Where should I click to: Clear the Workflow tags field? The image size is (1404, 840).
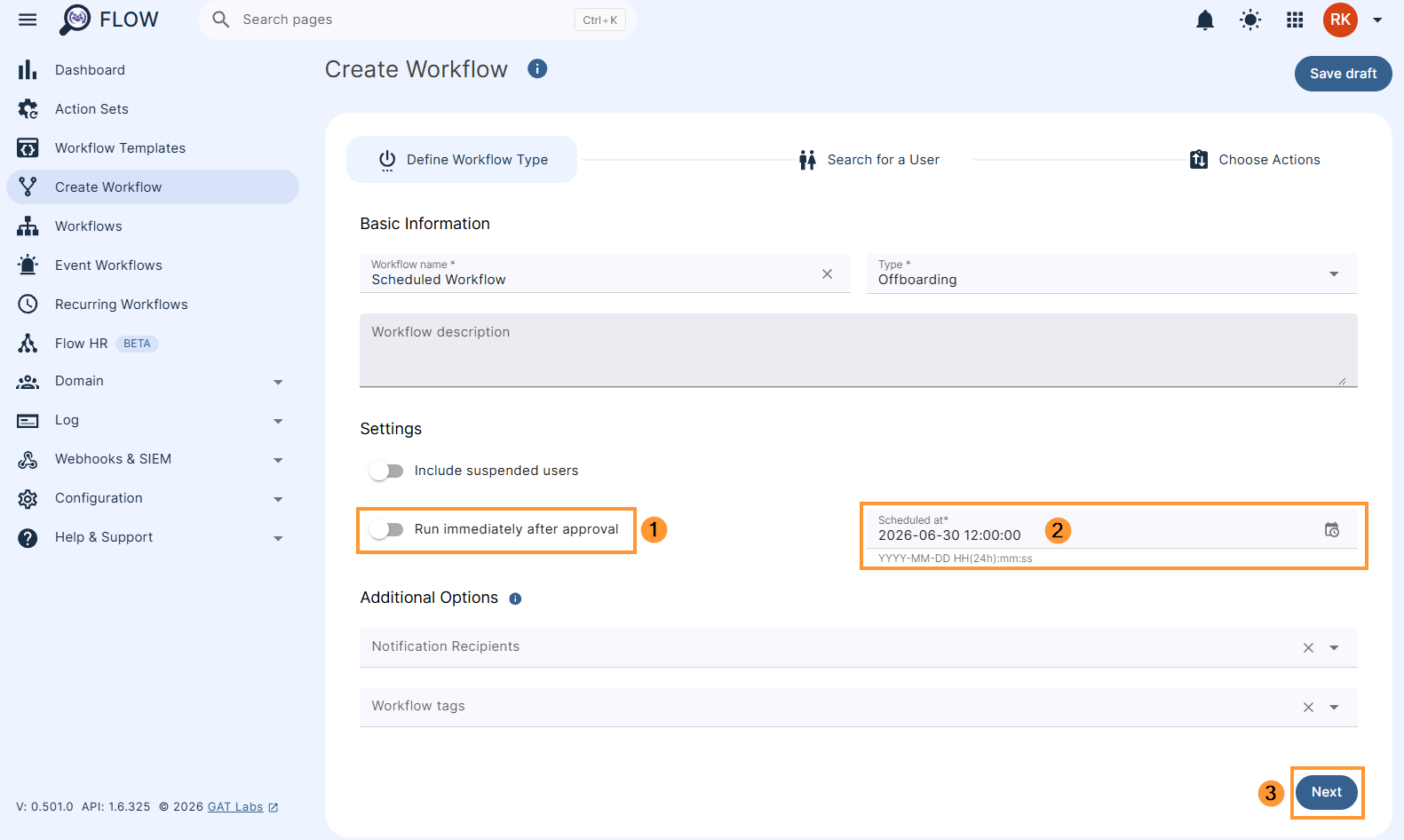point(1308,708)
